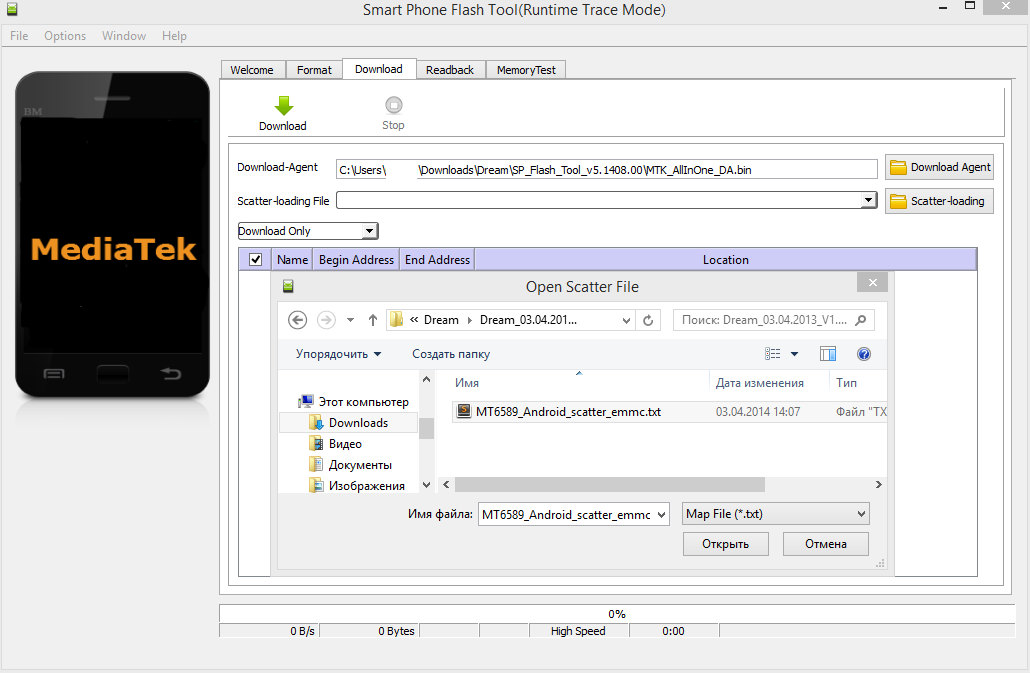This screenshot has height=673, width=1030.
Task: Click navigation pane scroll down arrow
Action: click(426, 485)
